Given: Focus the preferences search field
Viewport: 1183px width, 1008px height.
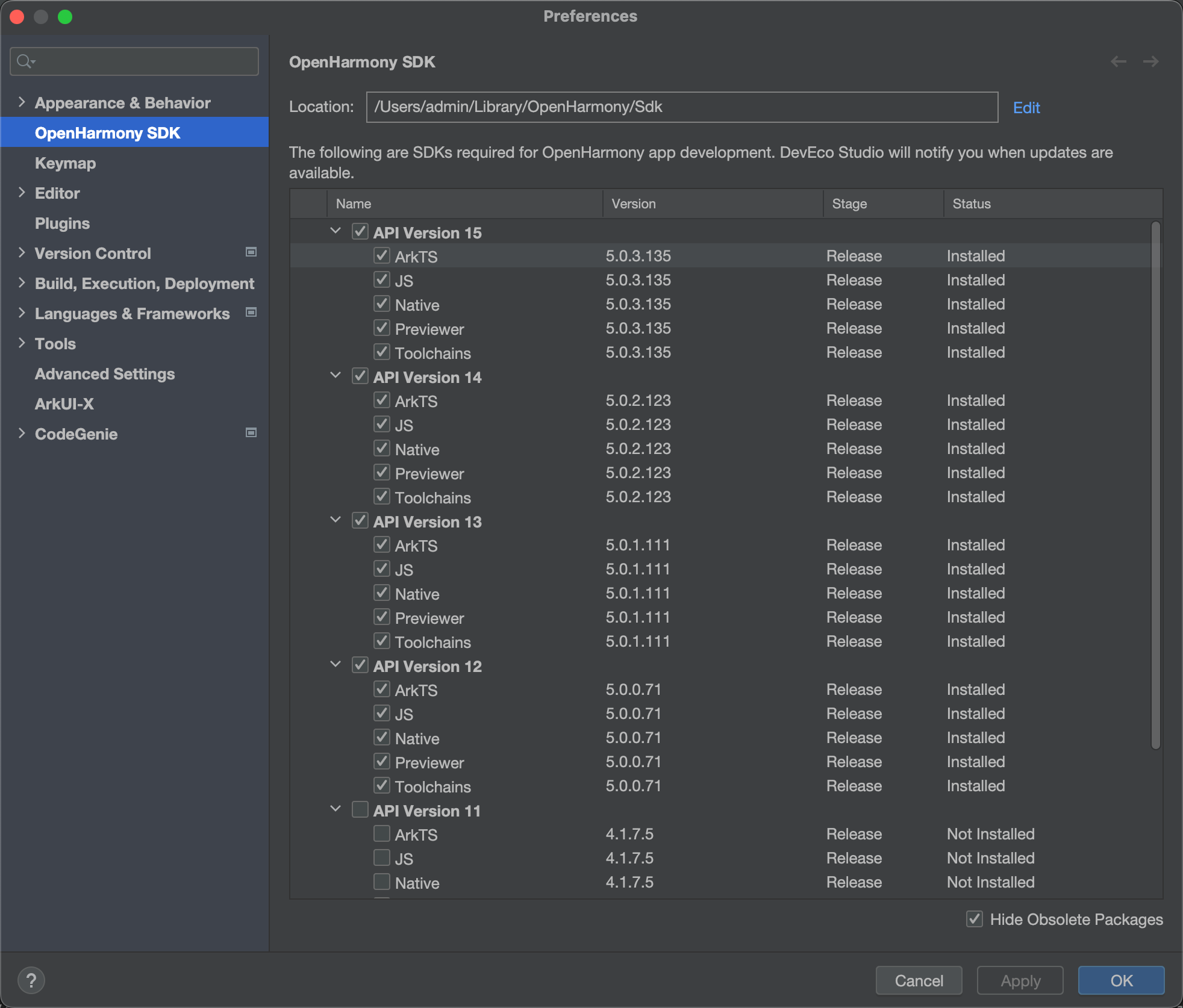Looking at the screenshot, I should 134,61.
